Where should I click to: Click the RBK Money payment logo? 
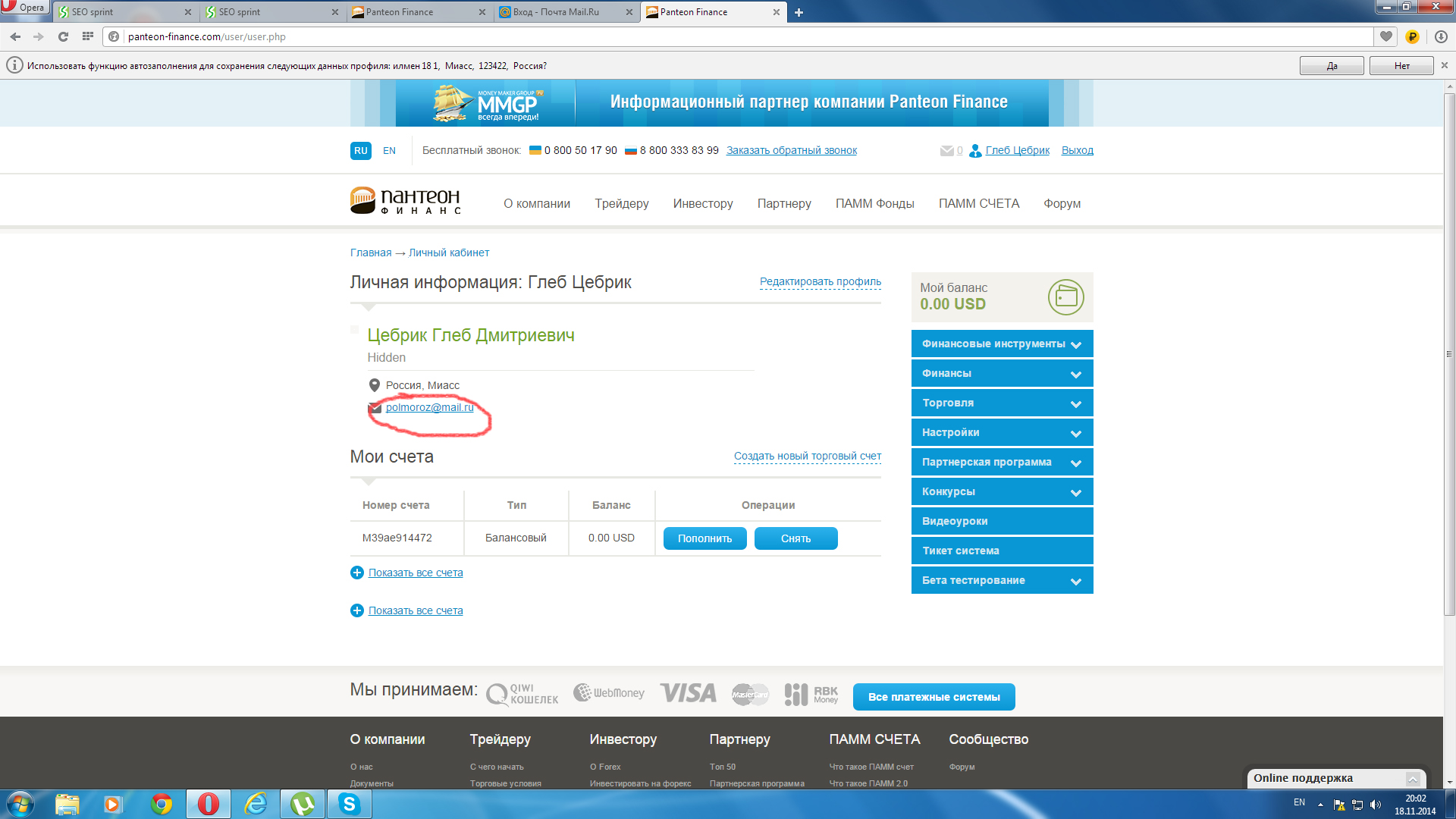tap(811, 693)
